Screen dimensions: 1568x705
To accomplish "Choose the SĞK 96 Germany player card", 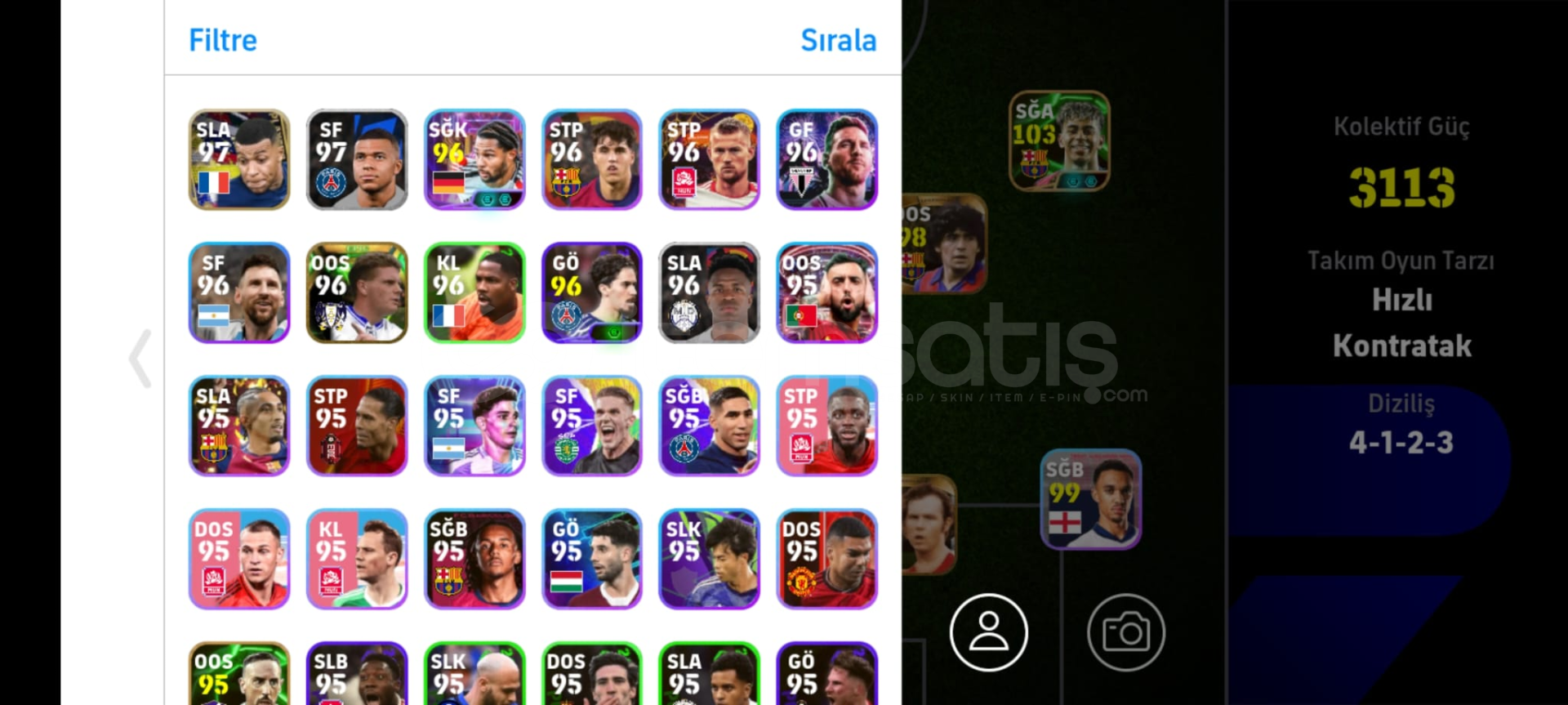I will coord(474,159).
